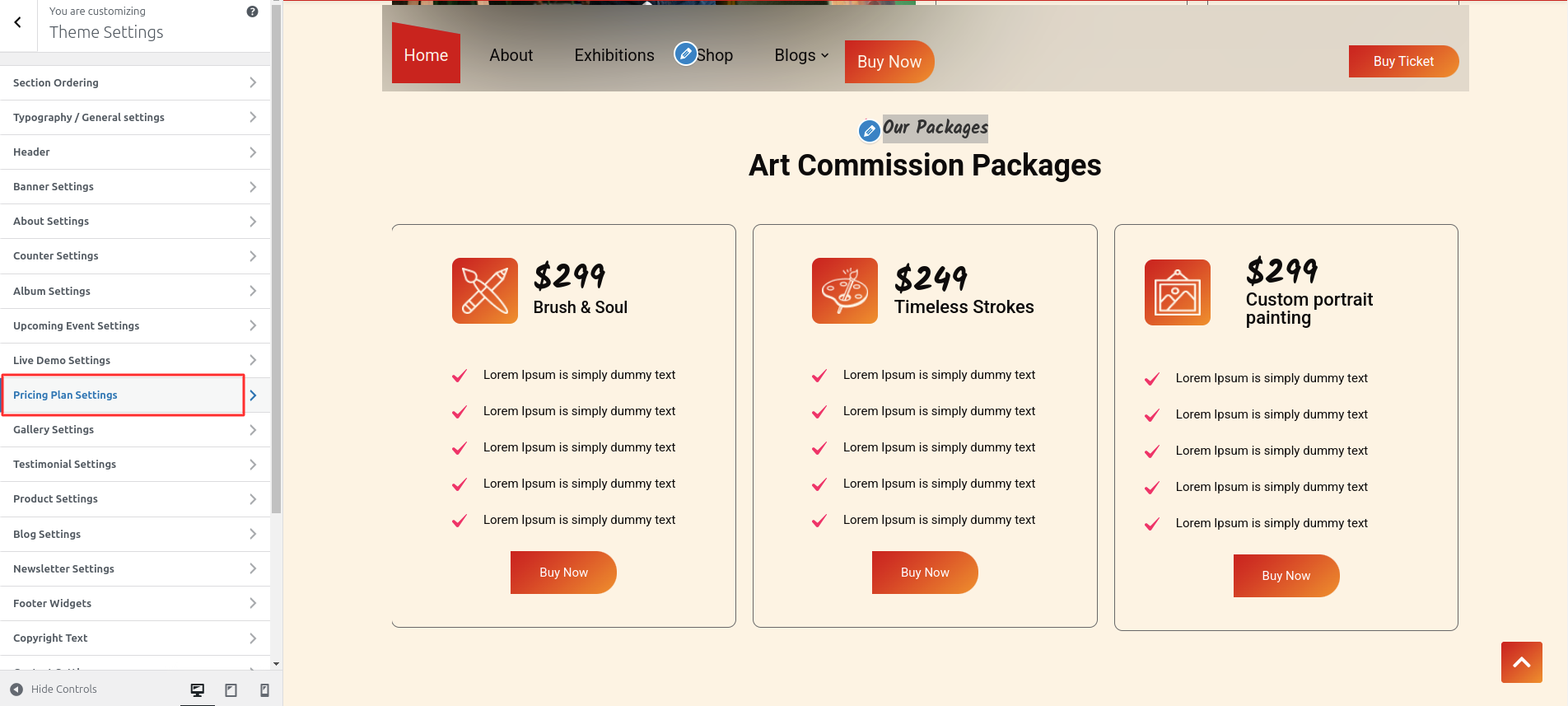Collapse the customizer with Hide Controls arrow

(18, 689)
